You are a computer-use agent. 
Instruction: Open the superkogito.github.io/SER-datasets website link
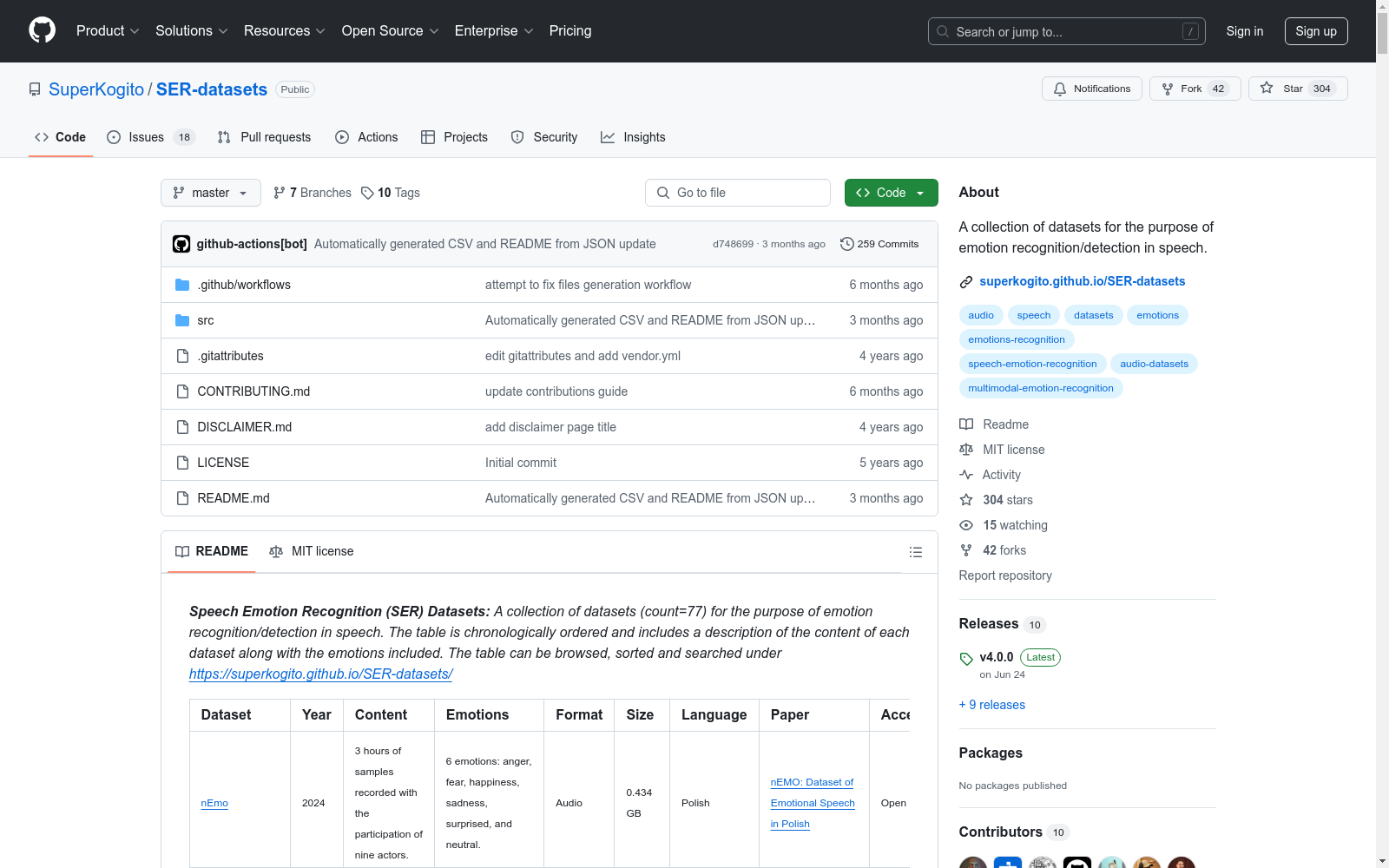[1082, 281]
